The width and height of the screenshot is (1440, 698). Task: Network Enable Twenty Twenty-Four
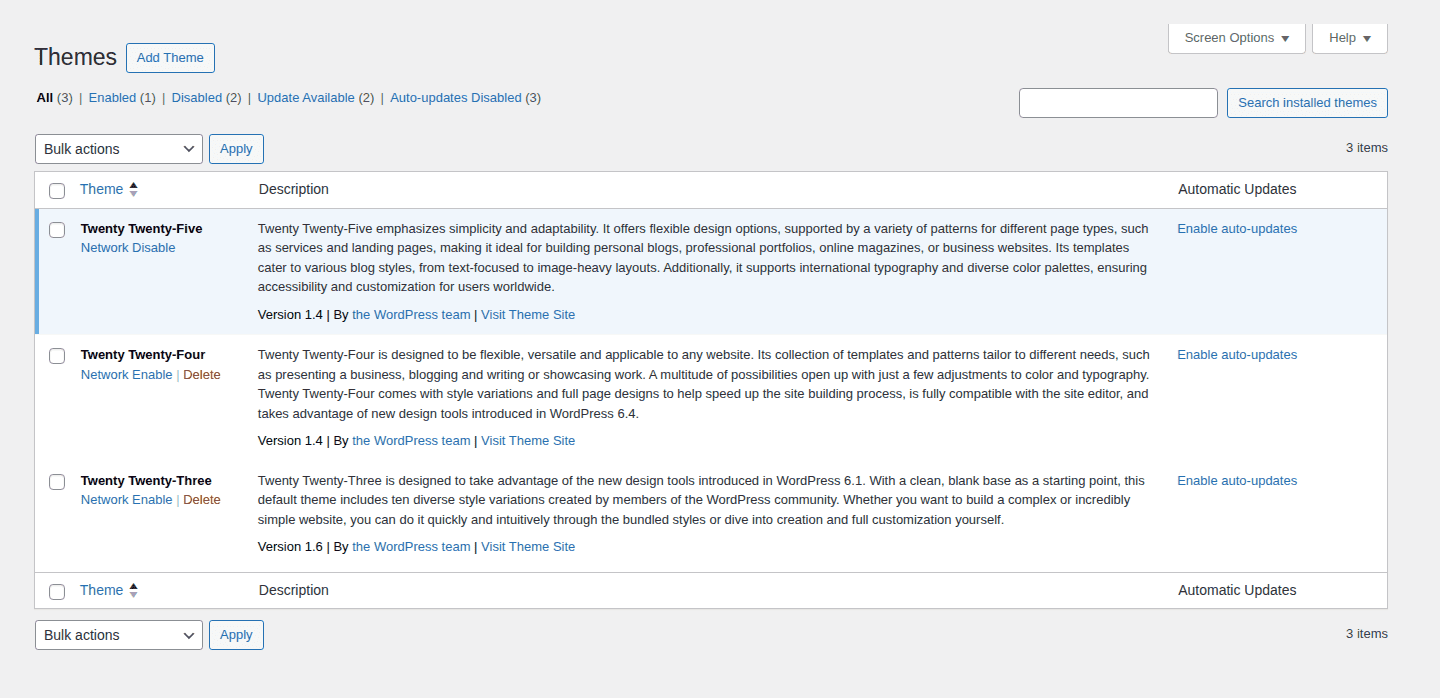coord(127,375)
